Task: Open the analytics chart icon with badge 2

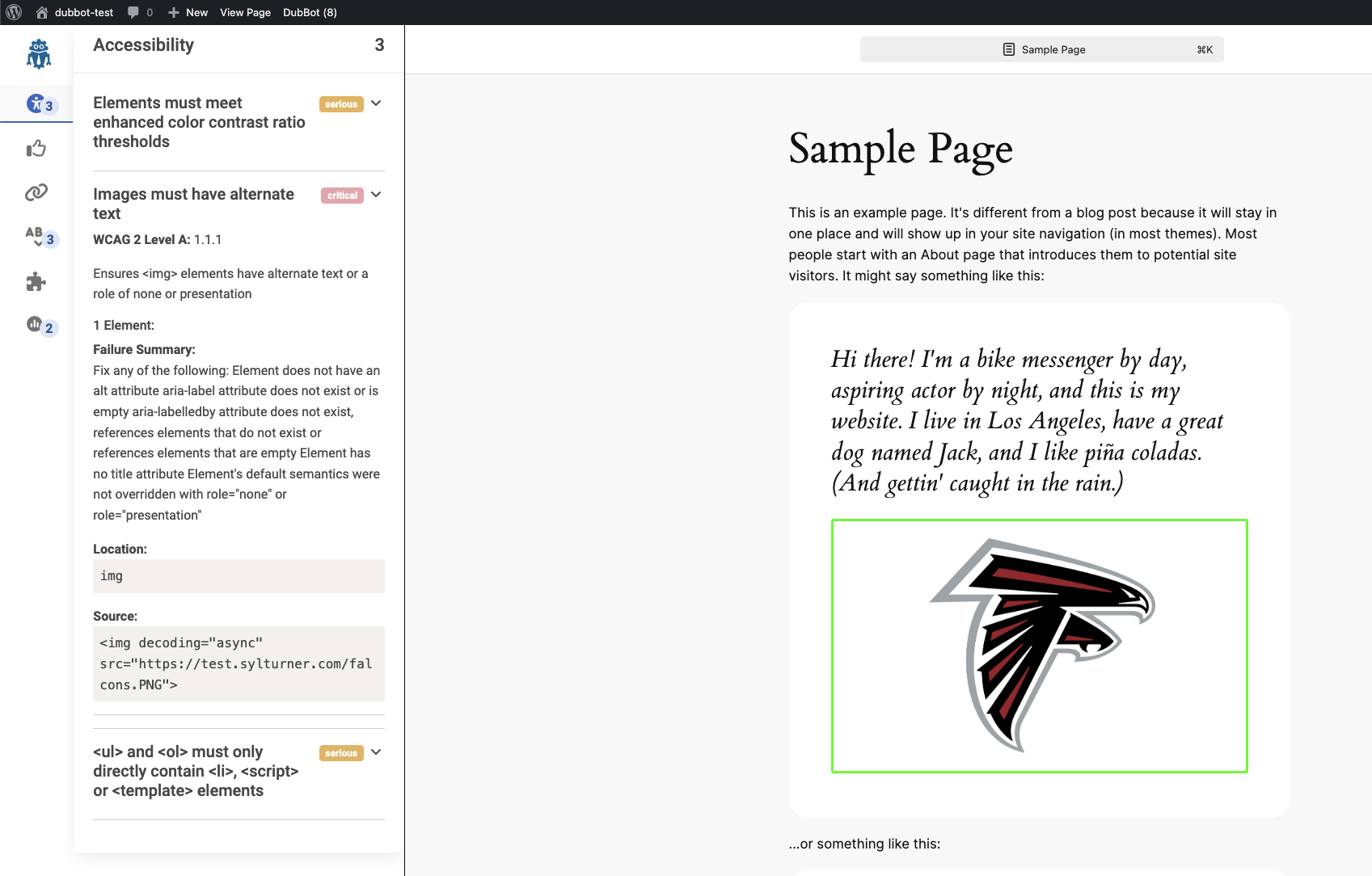Action: [x=36, y=325]
